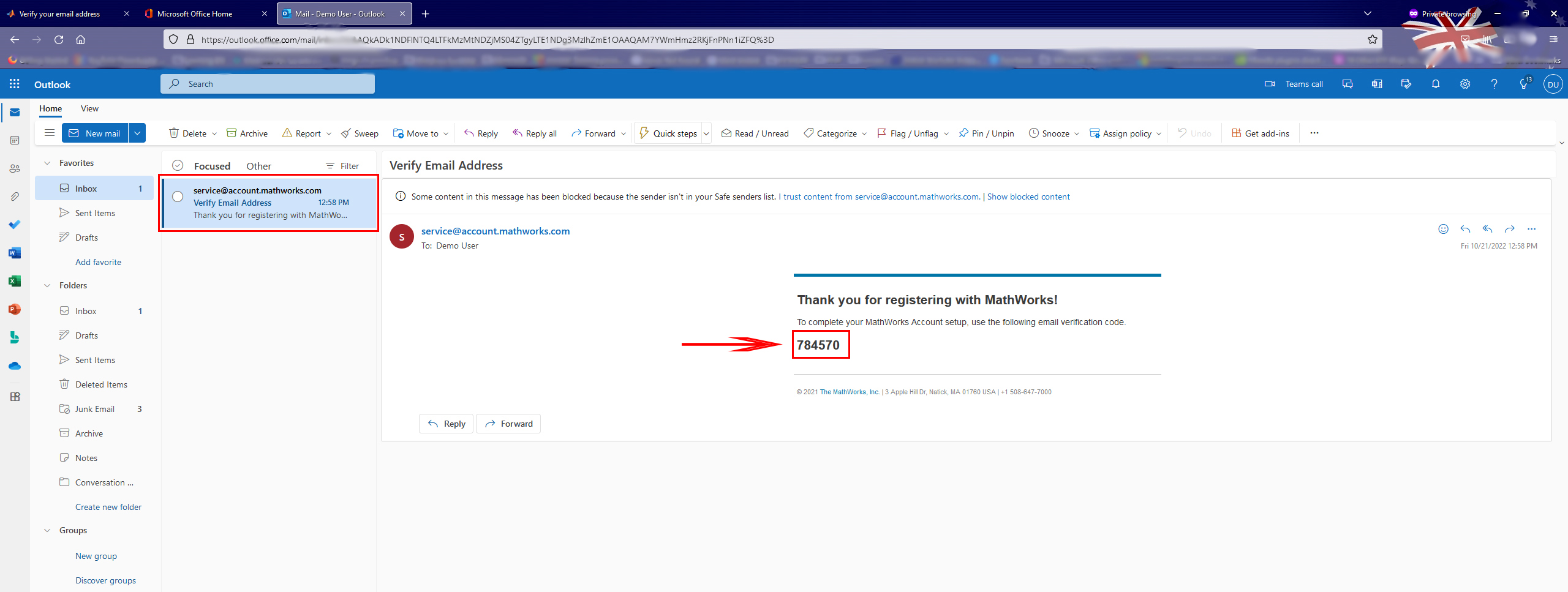Expand the New mail dropdown arrow
1568x592 pixels.
click(137, 133)
